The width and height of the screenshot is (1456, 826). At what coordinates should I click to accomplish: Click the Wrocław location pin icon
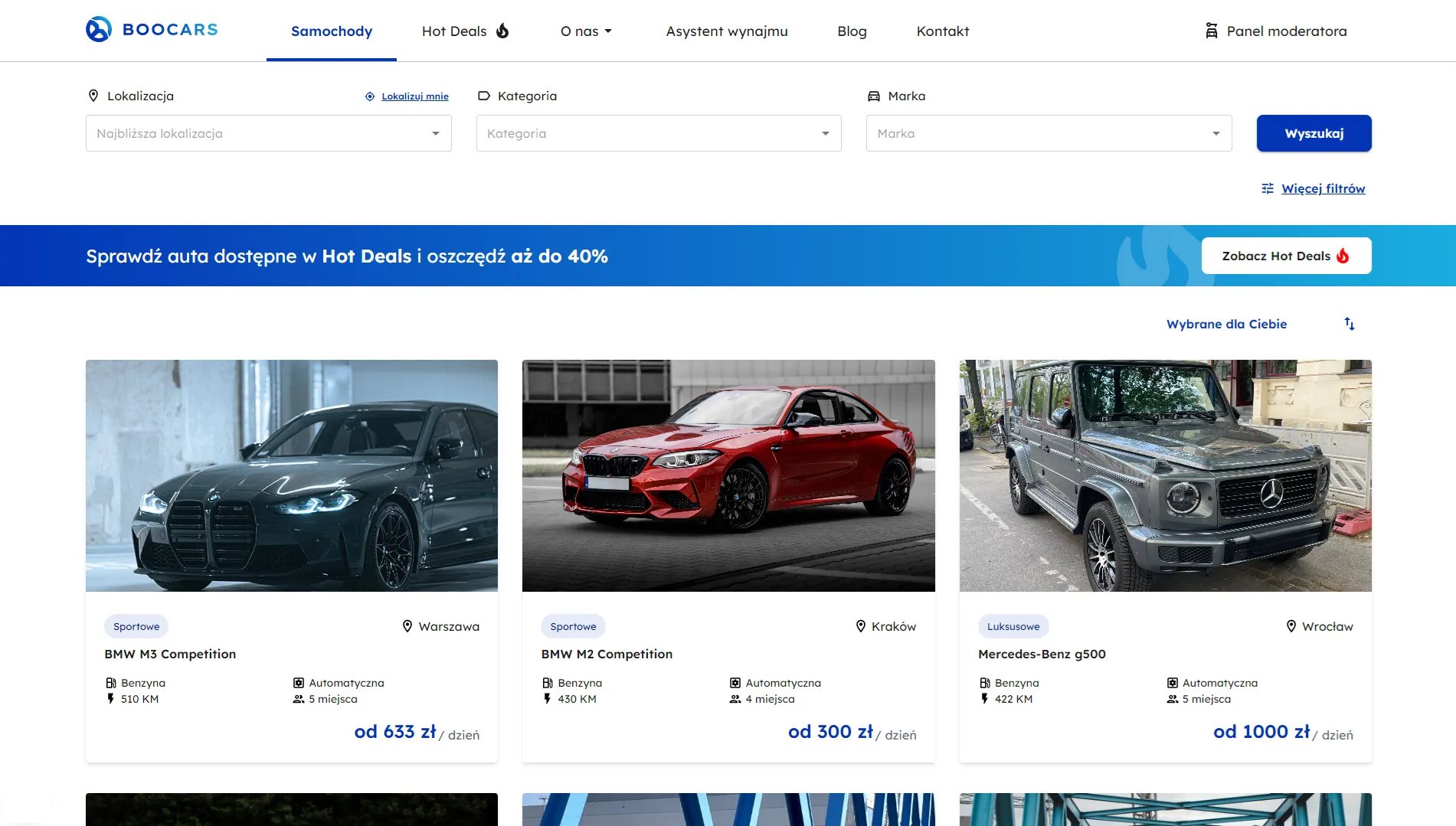1291,626
